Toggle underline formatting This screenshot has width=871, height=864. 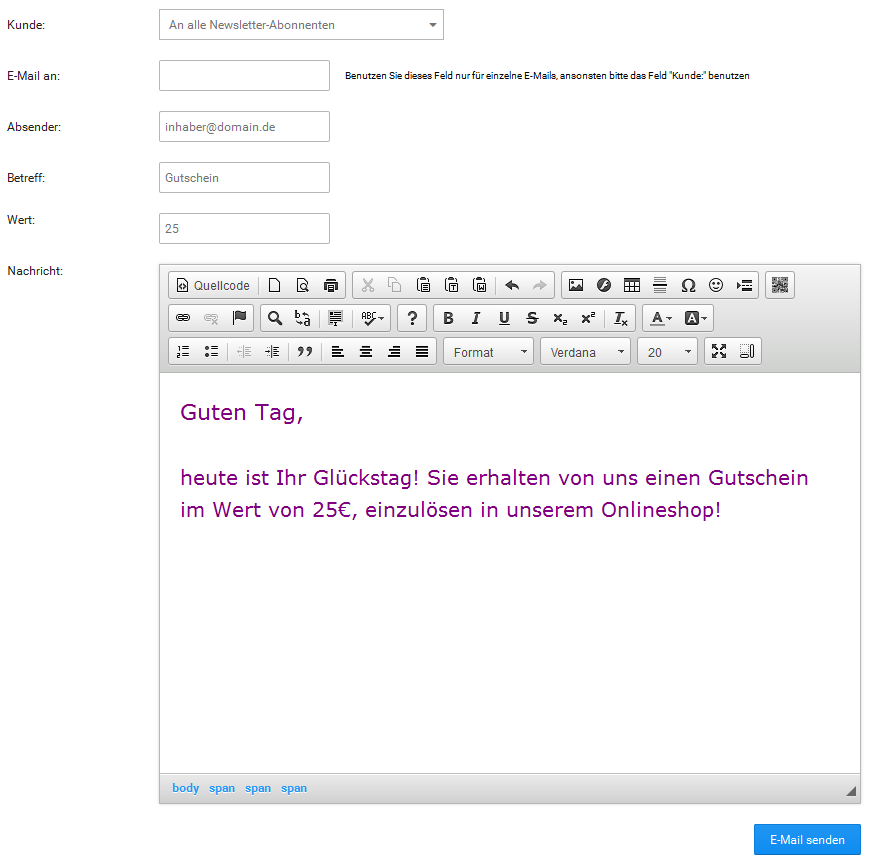[504, 318]
